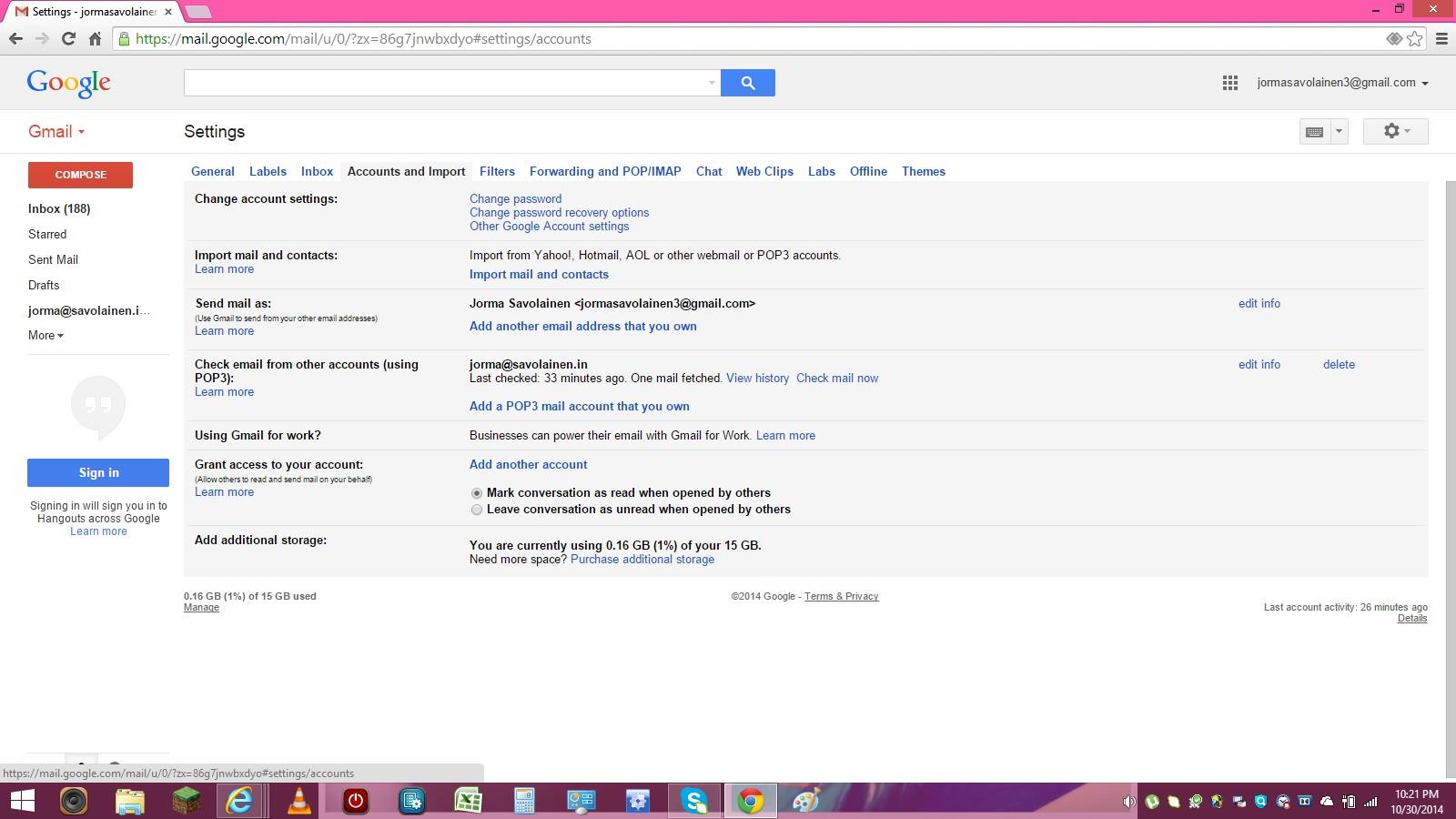This screenshot has height=819, width=1456.
Task: Open the account dropdown for jormasavolainen3@gmail.com
Action: 1342,83
